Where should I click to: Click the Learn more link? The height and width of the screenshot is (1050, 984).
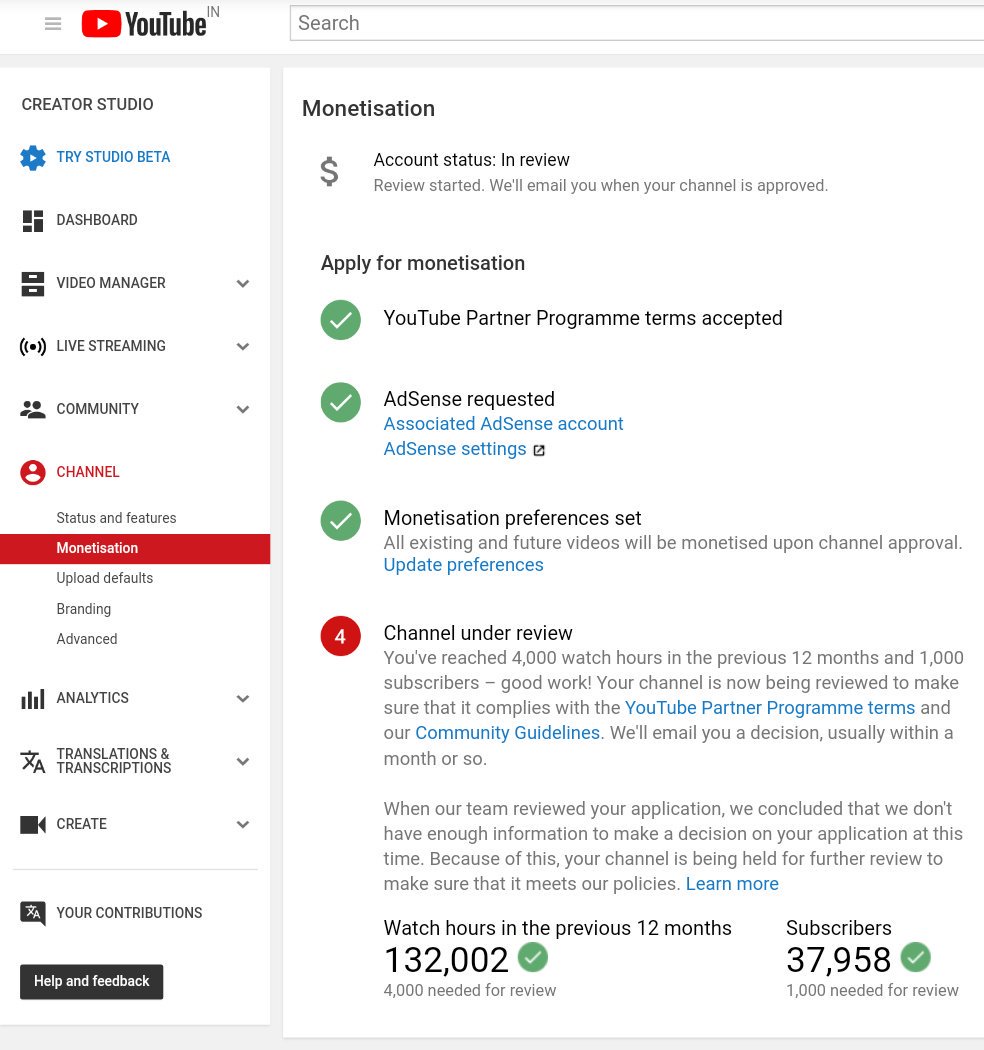coord(732,884)
